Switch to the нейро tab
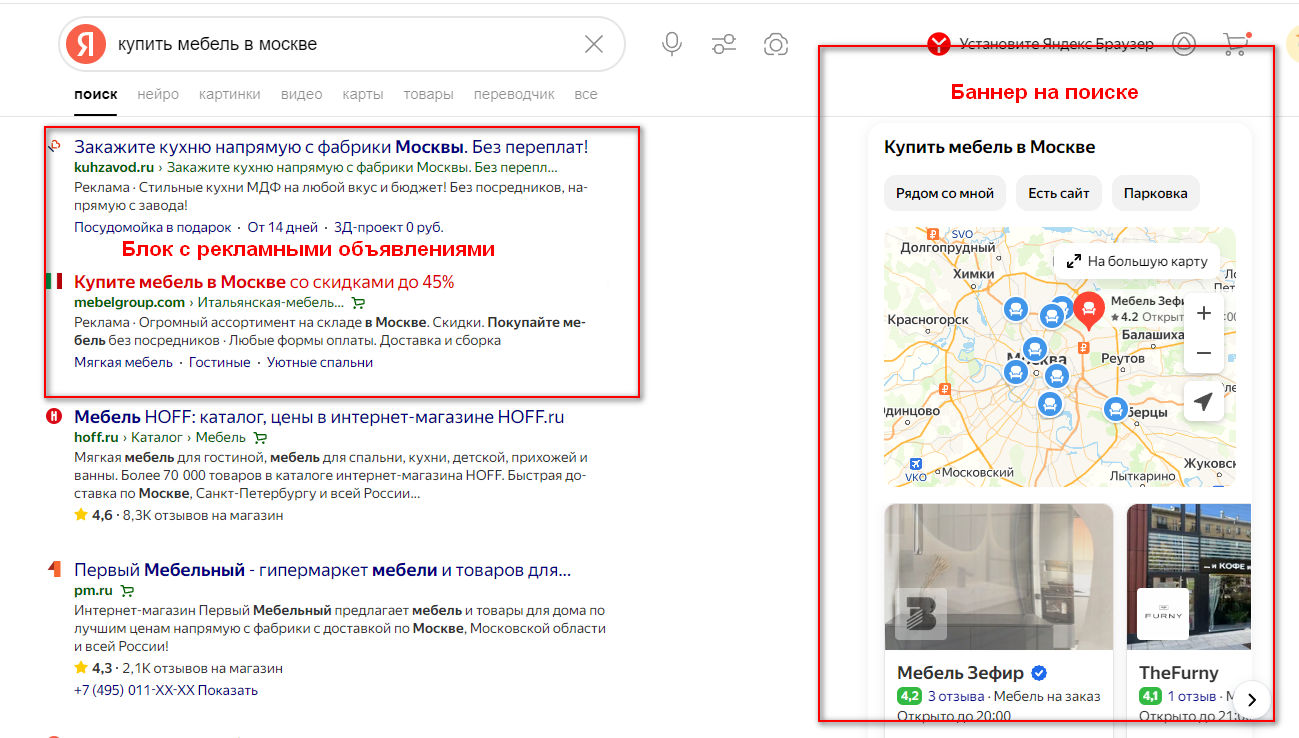 tap(158, 94)
